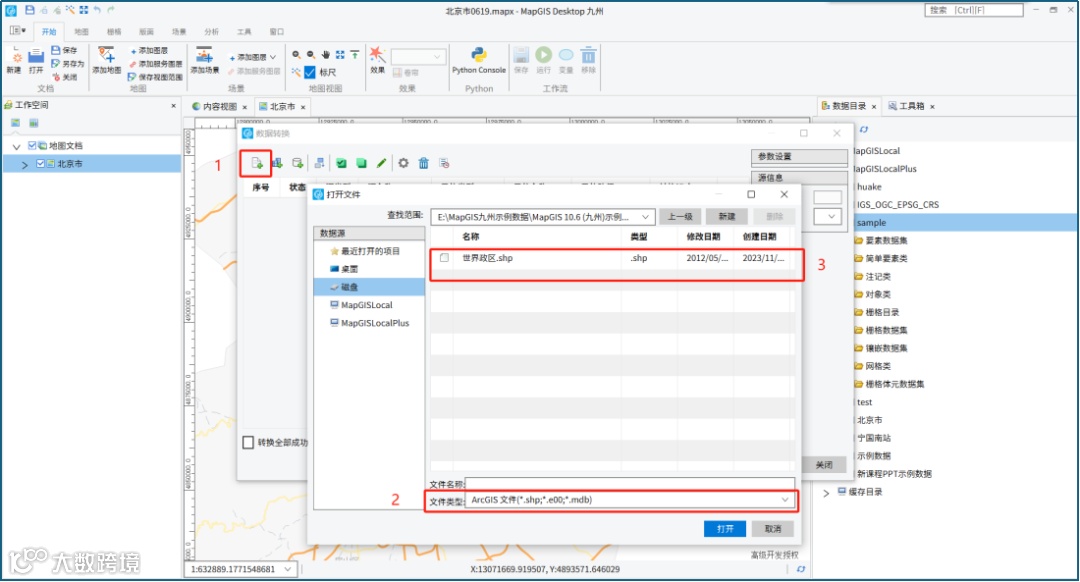Toggle the 转换全部成功 checkbox
The image size is (1080, 582).
[248, 442]
